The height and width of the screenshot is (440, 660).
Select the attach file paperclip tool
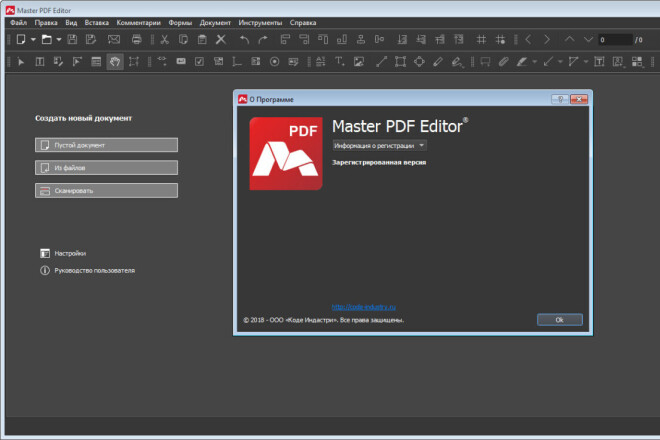click(503, 62)
